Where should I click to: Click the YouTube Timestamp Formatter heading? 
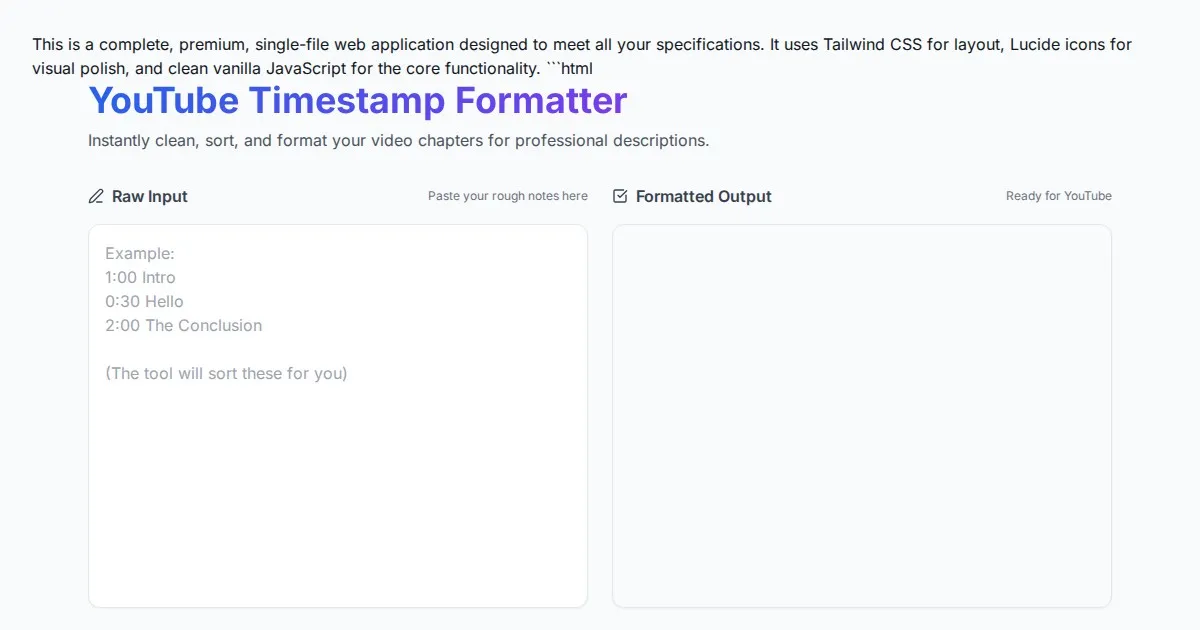pos(357,101)
